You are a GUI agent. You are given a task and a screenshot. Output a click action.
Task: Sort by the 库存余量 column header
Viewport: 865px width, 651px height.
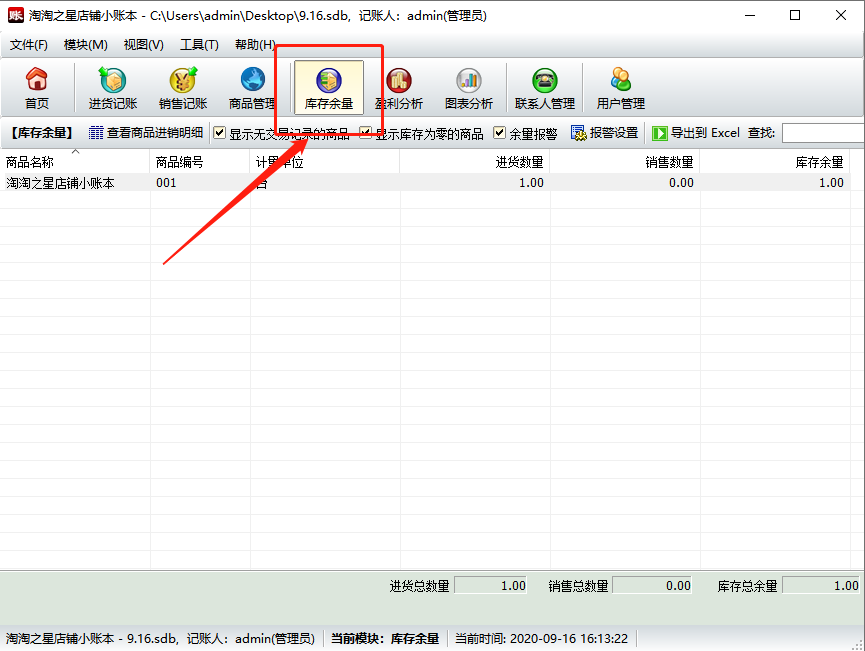[x=775, y=162]
